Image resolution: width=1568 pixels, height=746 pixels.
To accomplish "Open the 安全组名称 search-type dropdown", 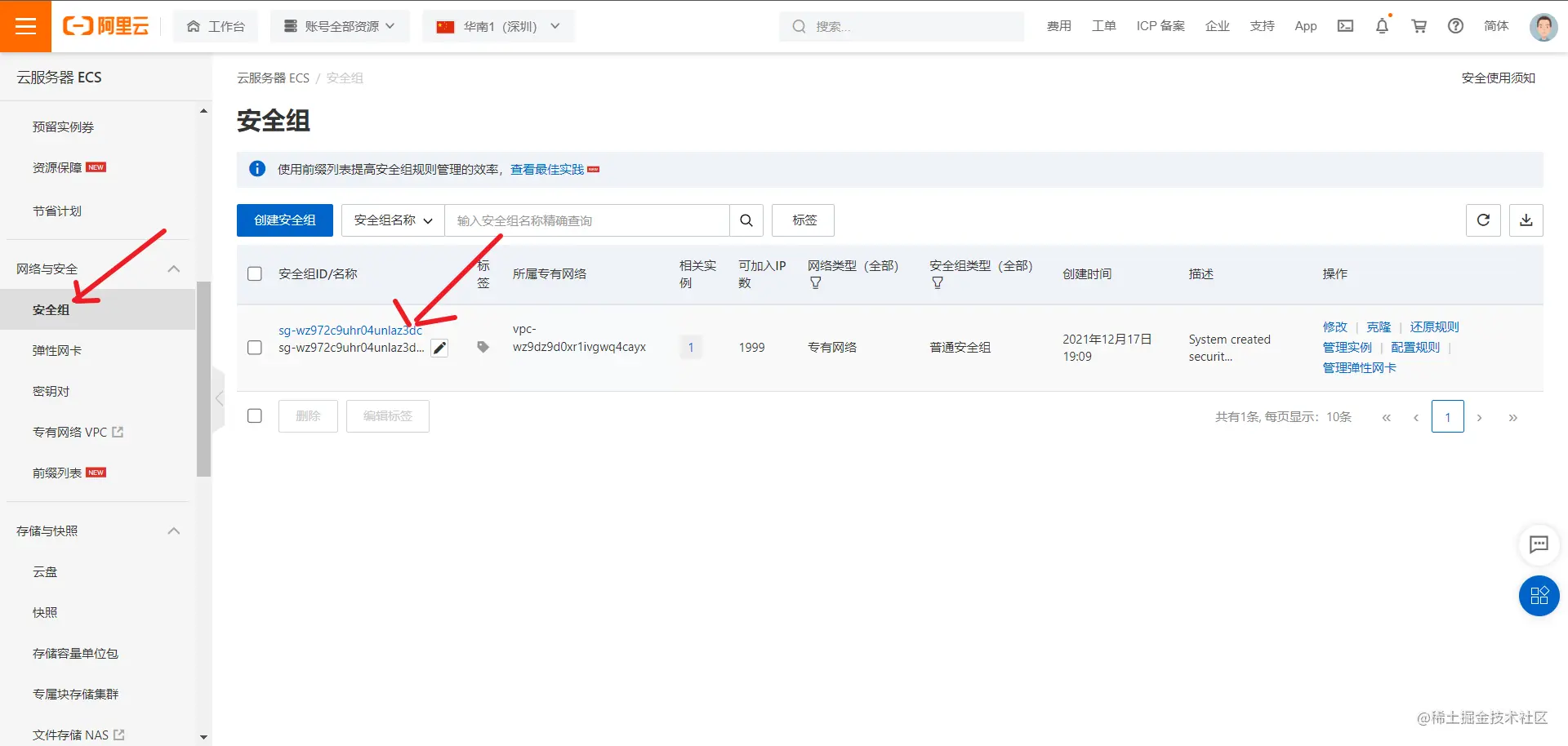I will pos(393,220).
